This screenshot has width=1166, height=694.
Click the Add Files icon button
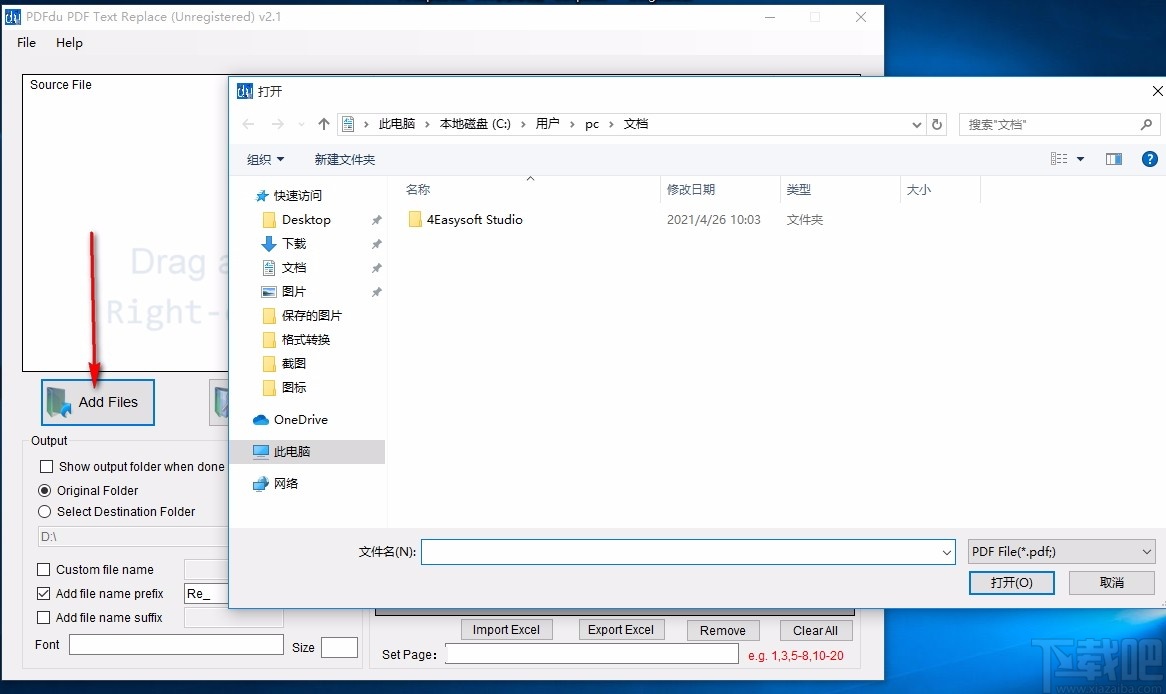[x=97, y=401]
